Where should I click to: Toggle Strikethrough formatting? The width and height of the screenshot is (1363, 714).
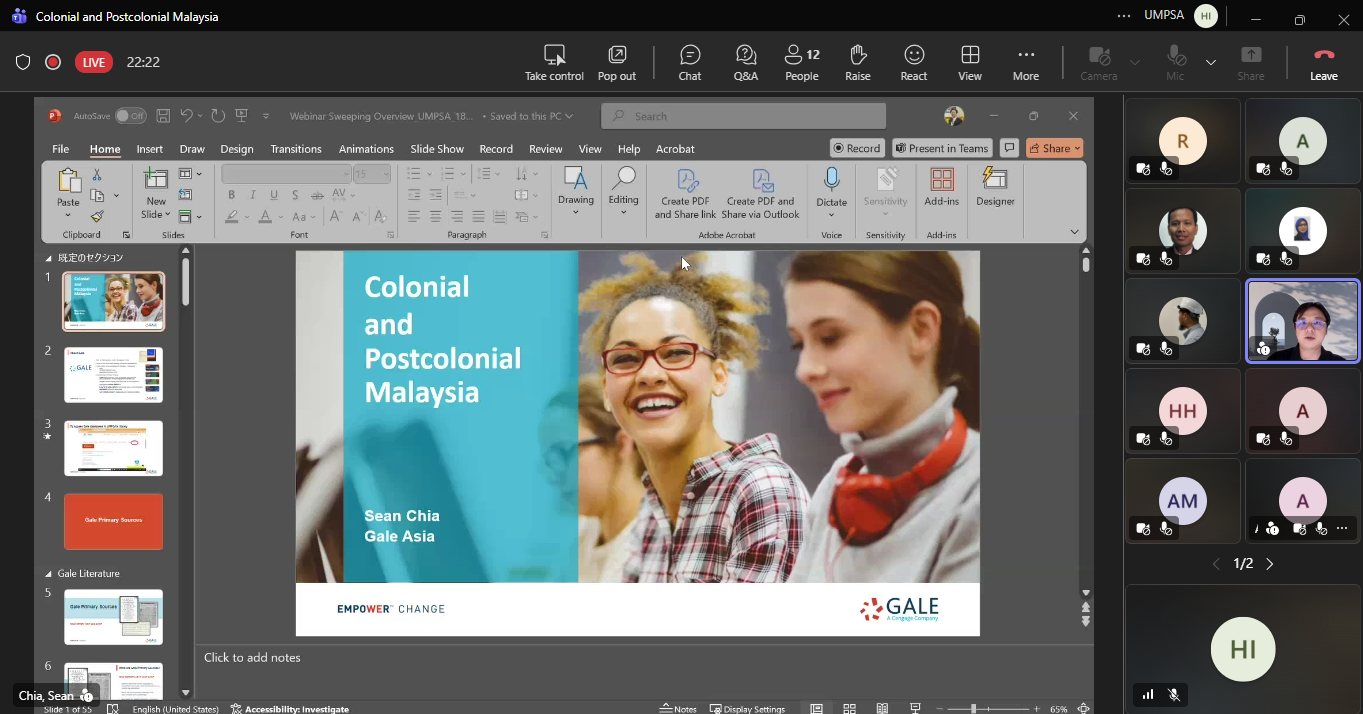coord(316,195)
